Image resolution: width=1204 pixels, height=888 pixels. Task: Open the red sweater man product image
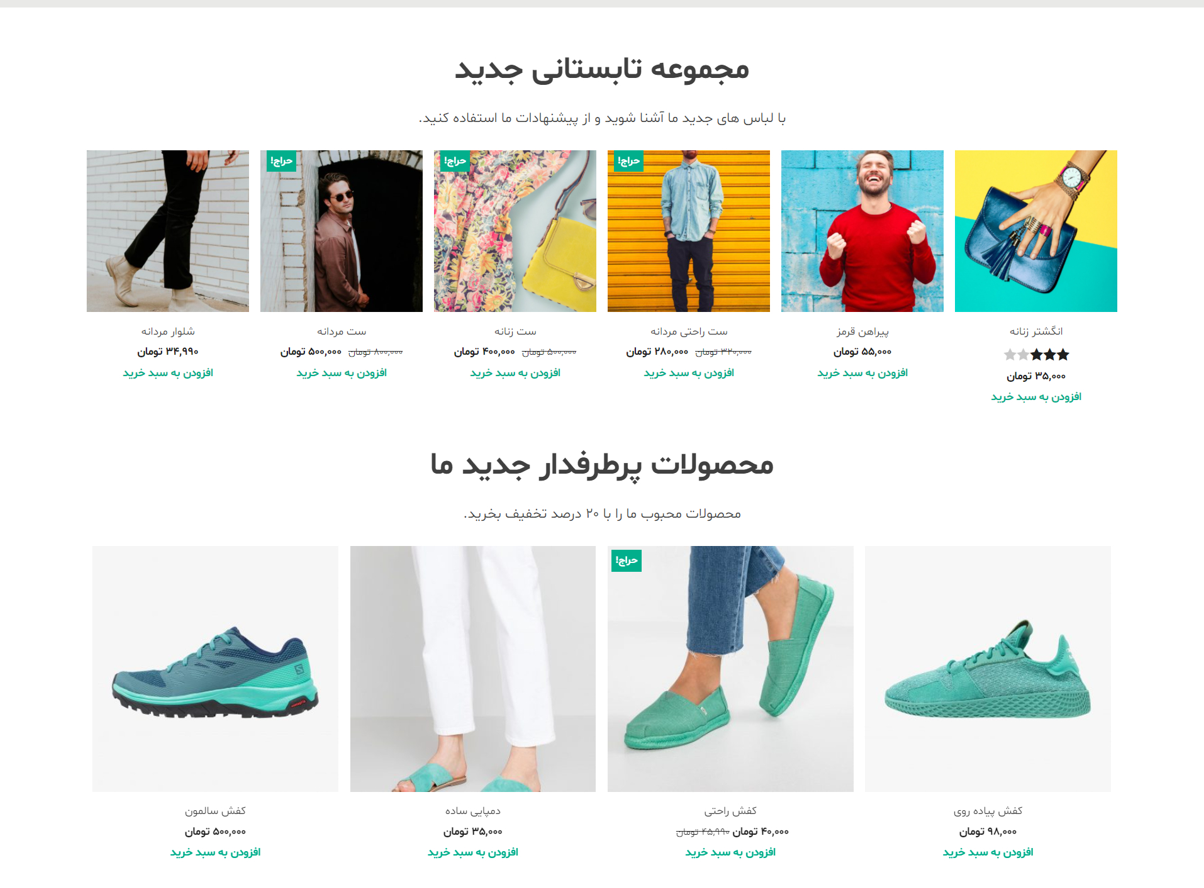(862, 231)
